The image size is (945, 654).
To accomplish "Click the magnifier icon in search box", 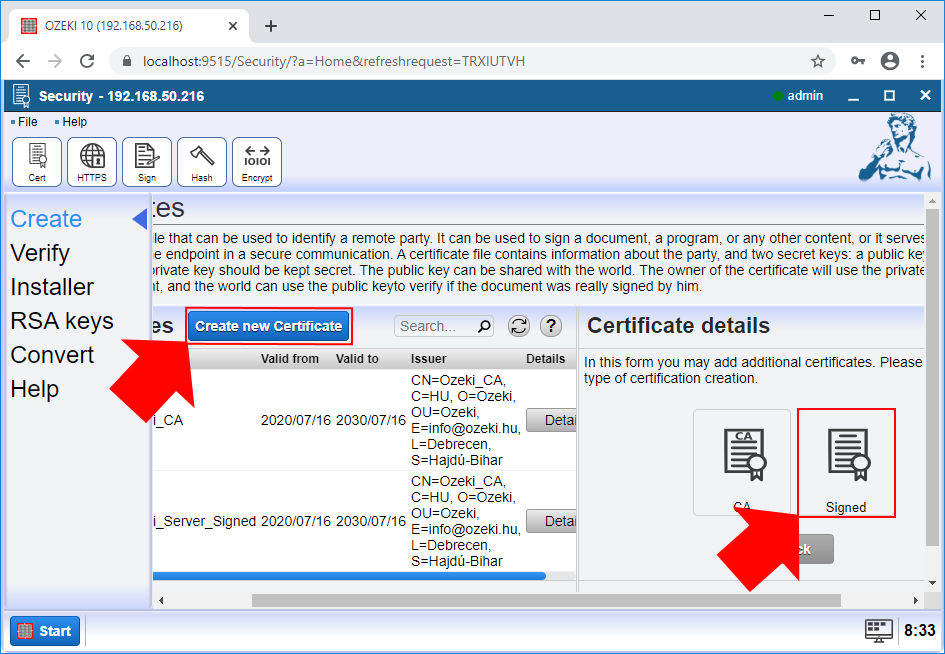I will click(x=484, y=326).
